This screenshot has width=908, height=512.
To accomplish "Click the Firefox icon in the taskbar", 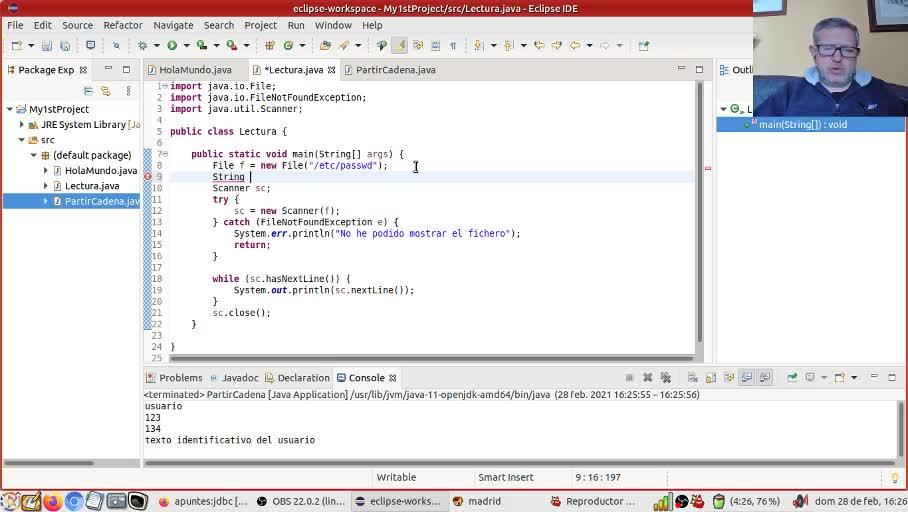I will pyautogui.click(x=52, y=501).
